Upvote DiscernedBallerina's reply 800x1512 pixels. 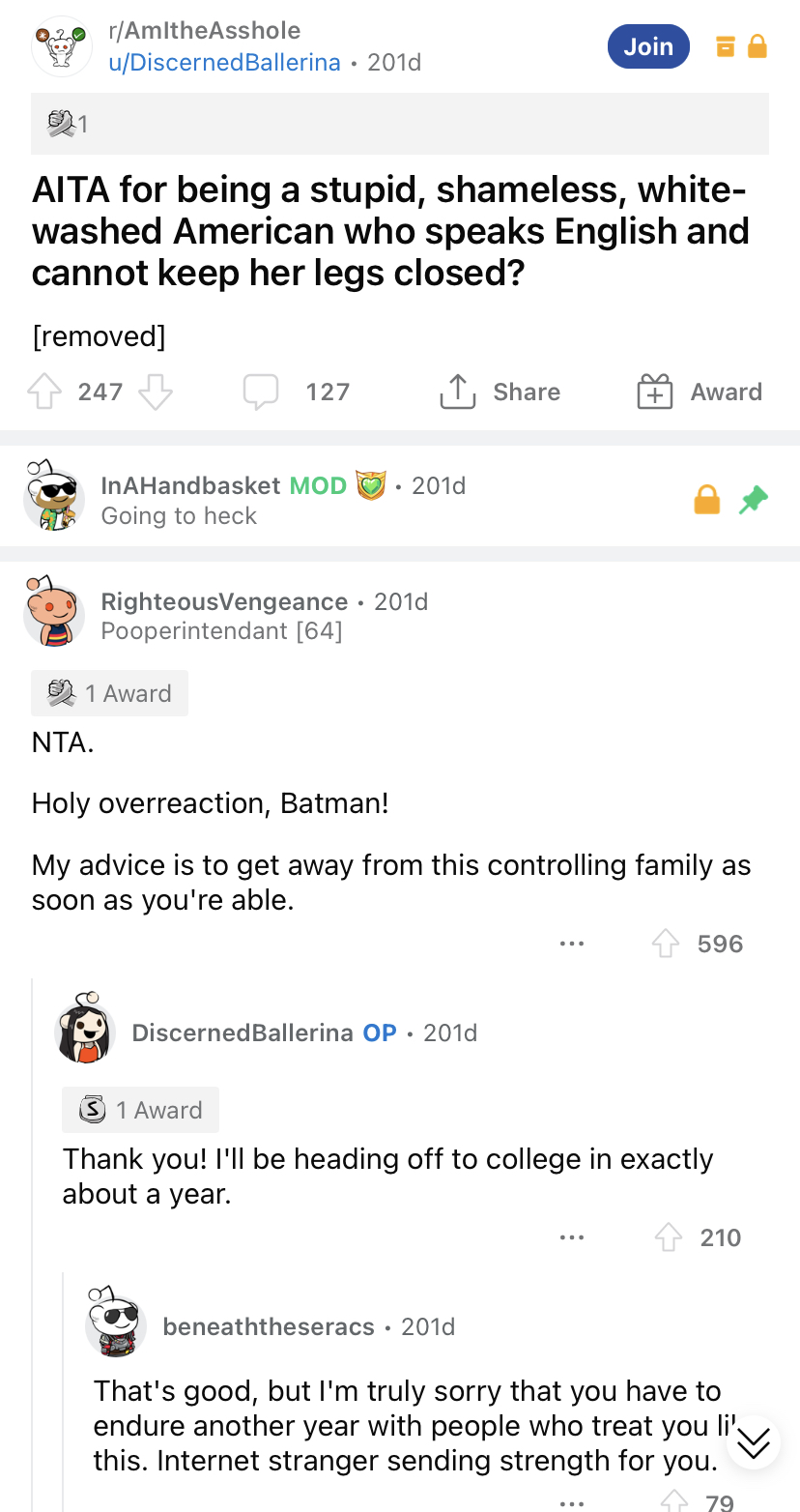tap(668, 1237)
